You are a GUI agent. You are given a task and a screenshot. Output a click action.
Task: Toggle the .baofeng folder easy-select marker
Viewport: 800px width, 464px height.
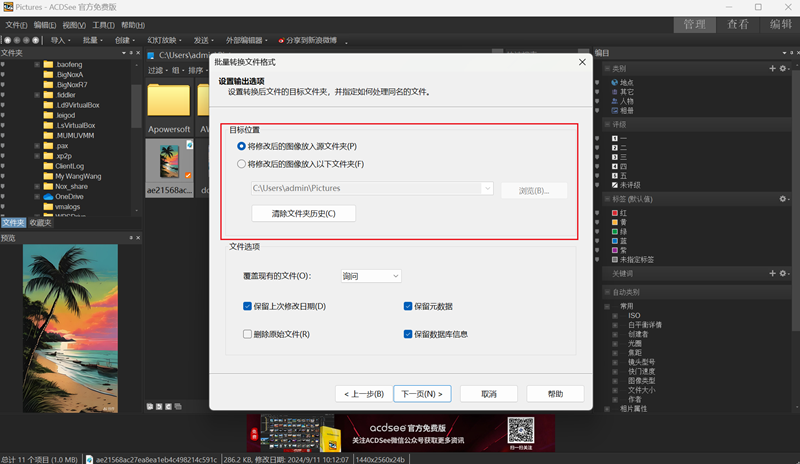[x=3, y=64]
